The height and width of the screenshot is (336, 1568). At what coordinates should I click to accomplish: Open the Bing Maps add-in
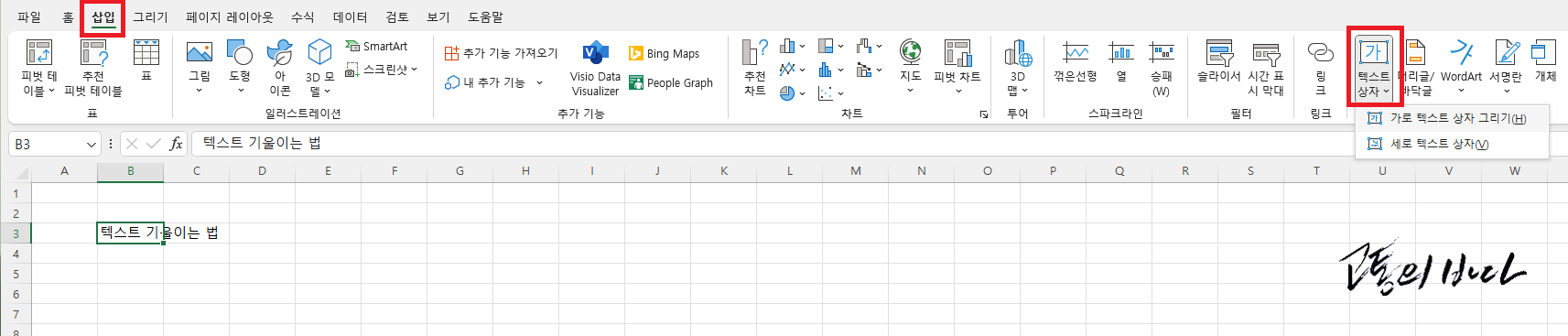pos(664,54)
